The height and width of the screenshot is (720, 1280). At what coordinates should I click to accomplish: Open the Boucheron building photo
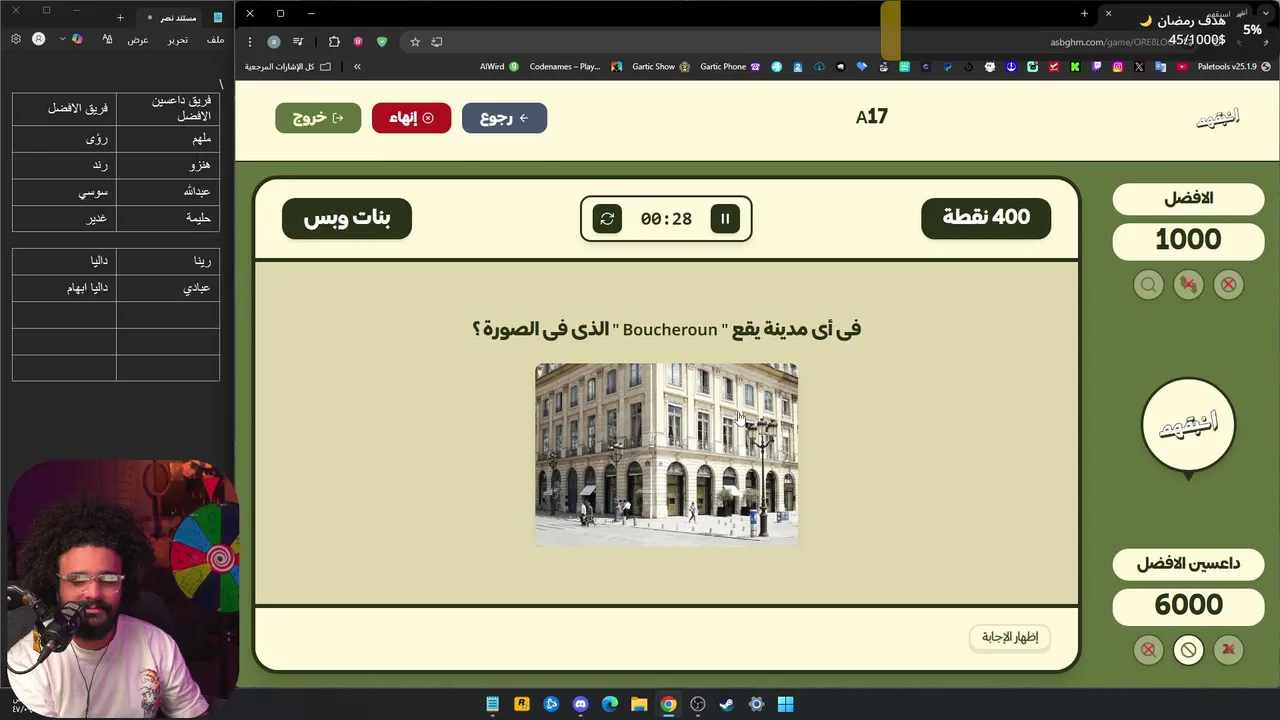click(666, 455)
